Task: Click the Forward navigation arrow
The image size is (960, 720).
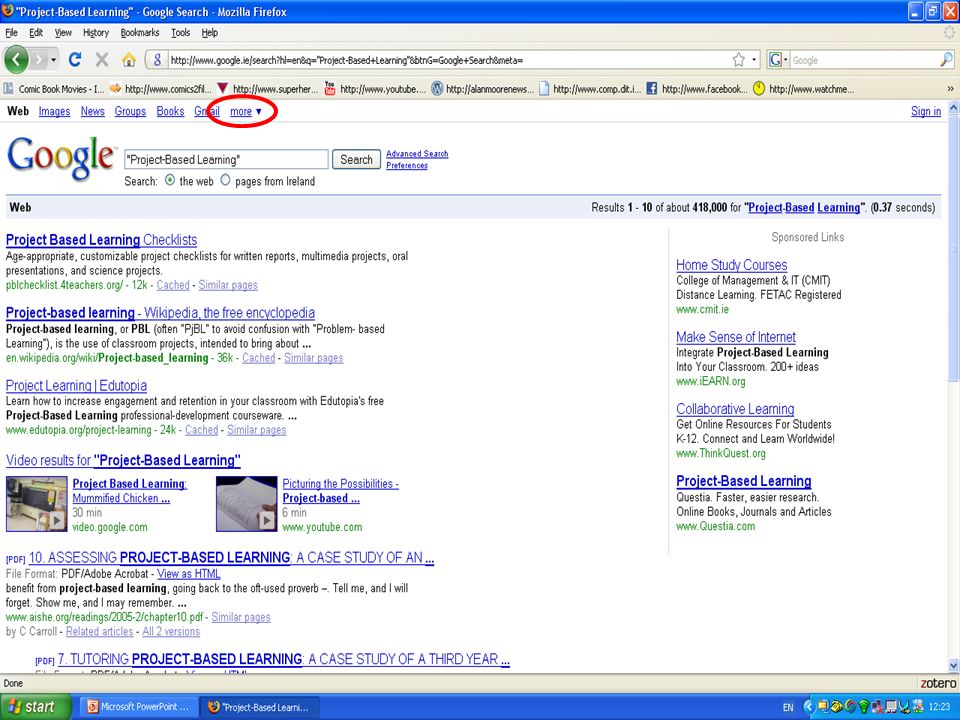Action: [x=39, y=60]
